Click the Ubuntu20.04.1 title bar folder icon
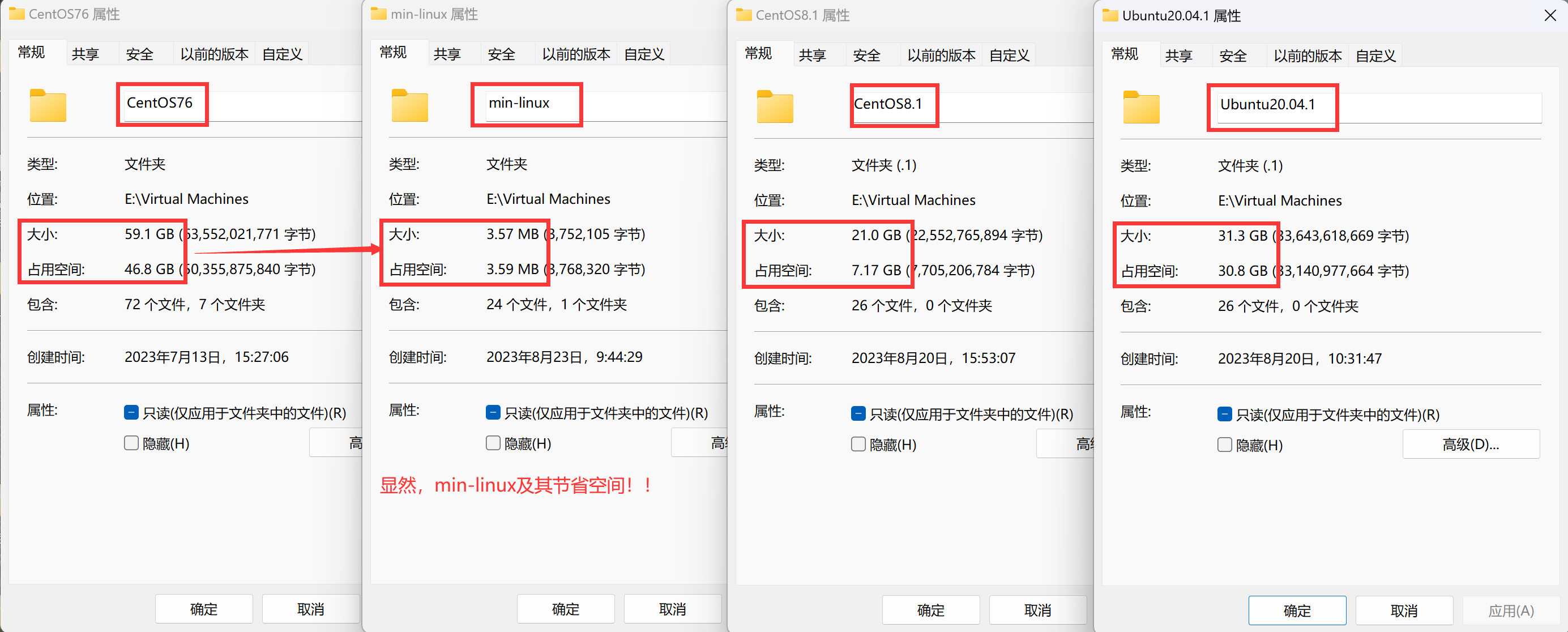Viewport: 1568px width, 632px height. click(x=1110, y=15)
